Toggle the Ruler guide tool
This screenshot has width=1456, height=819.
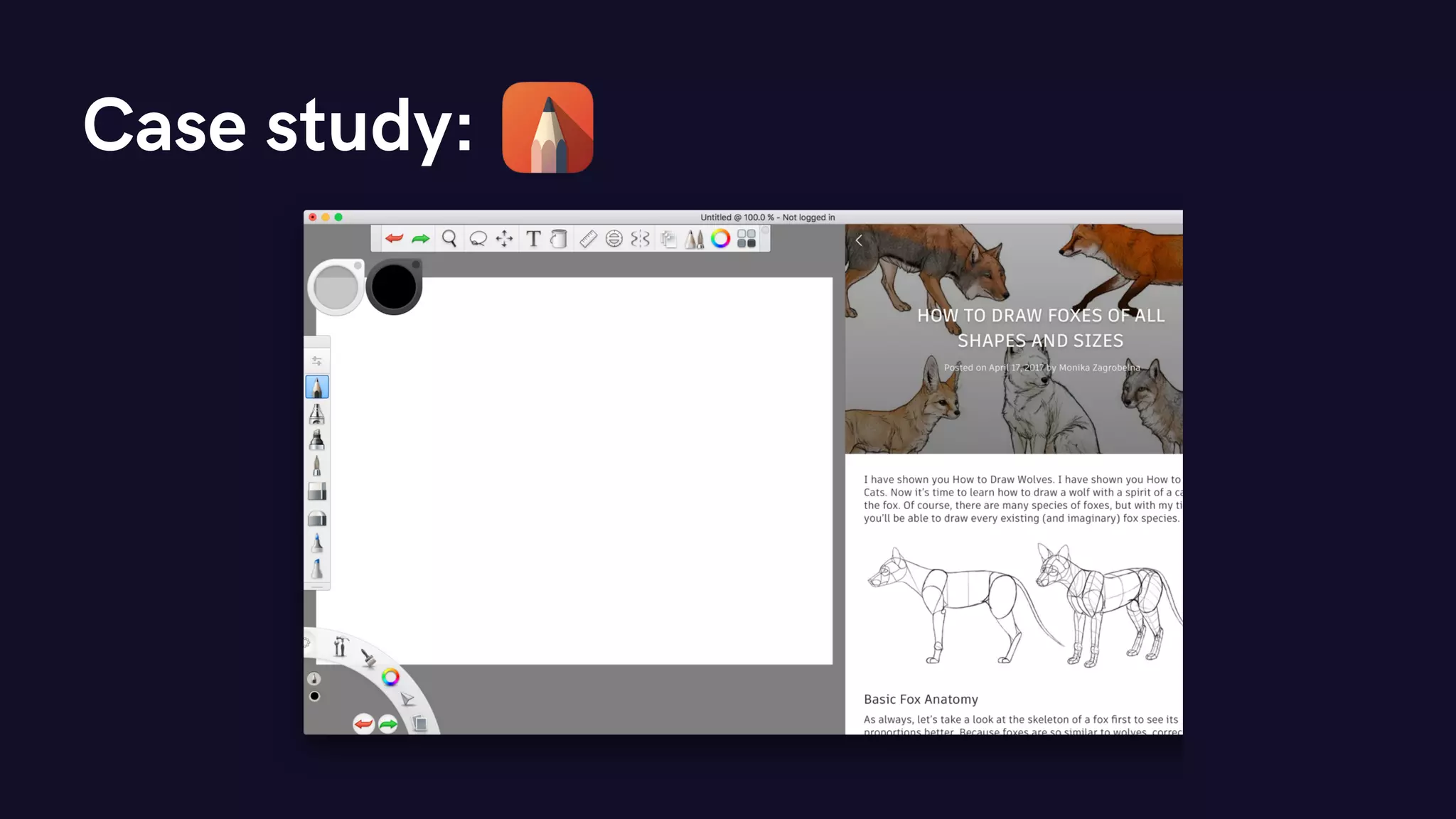588,239
